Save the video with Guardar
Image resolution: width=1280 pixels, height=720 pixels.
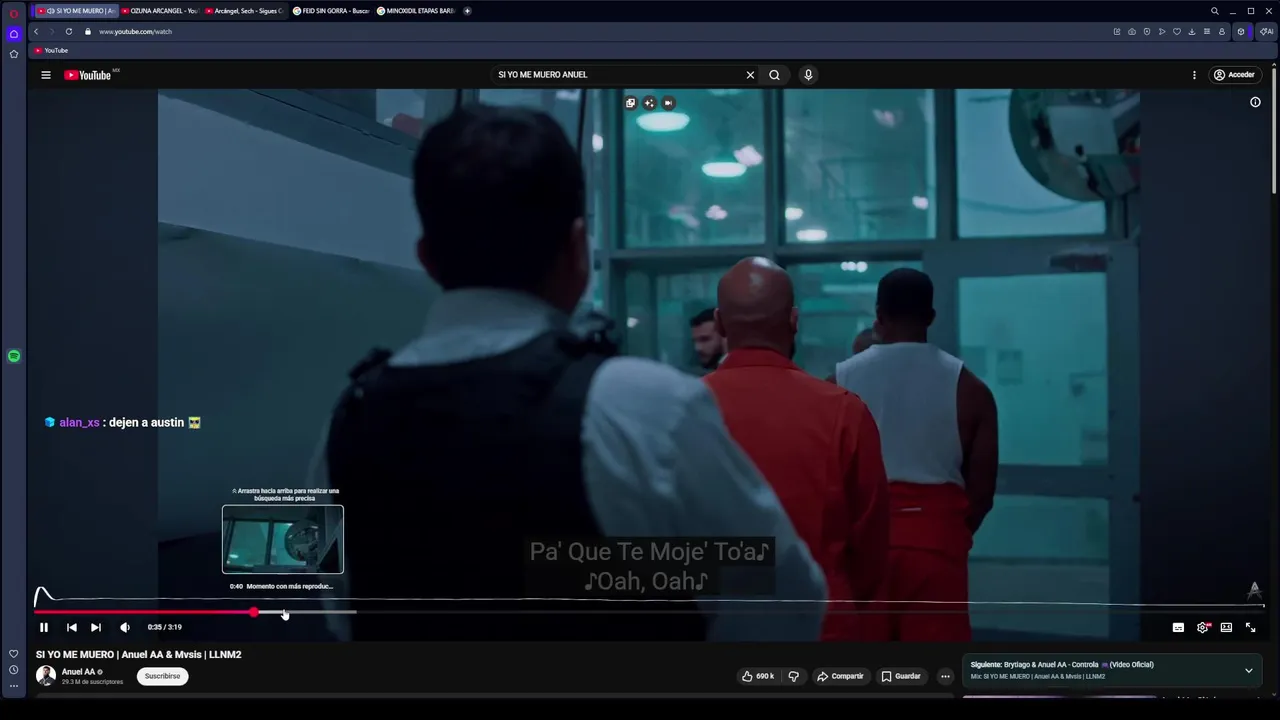901,676
